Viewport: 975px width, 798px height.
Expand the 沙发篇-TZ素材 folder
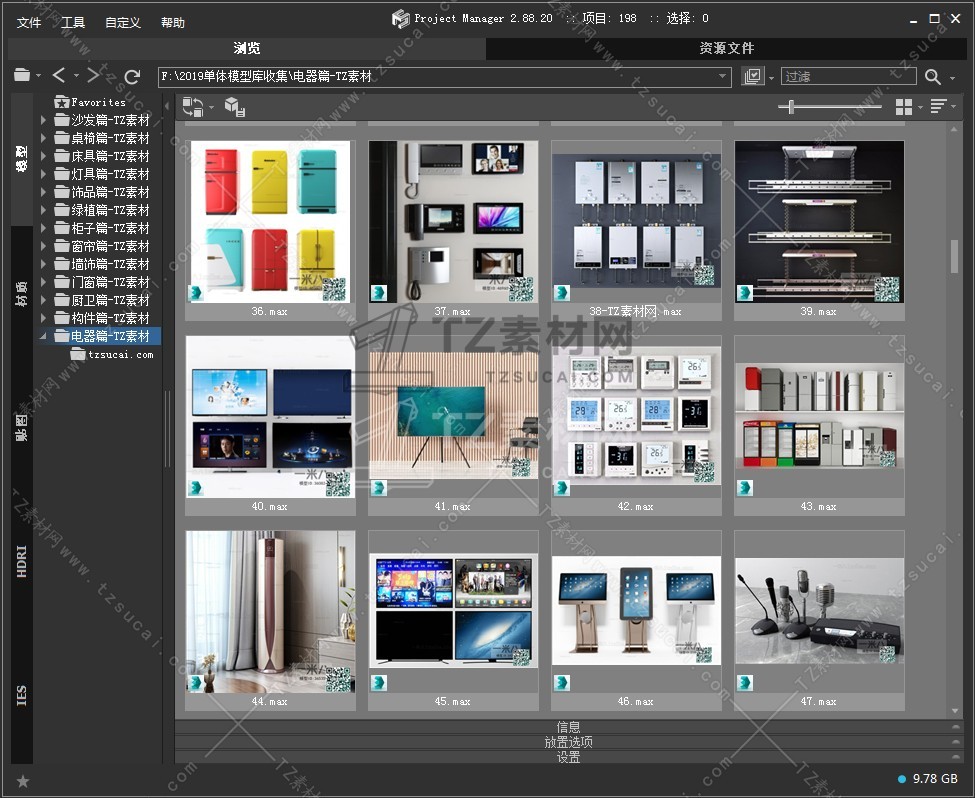pos(43,120)
